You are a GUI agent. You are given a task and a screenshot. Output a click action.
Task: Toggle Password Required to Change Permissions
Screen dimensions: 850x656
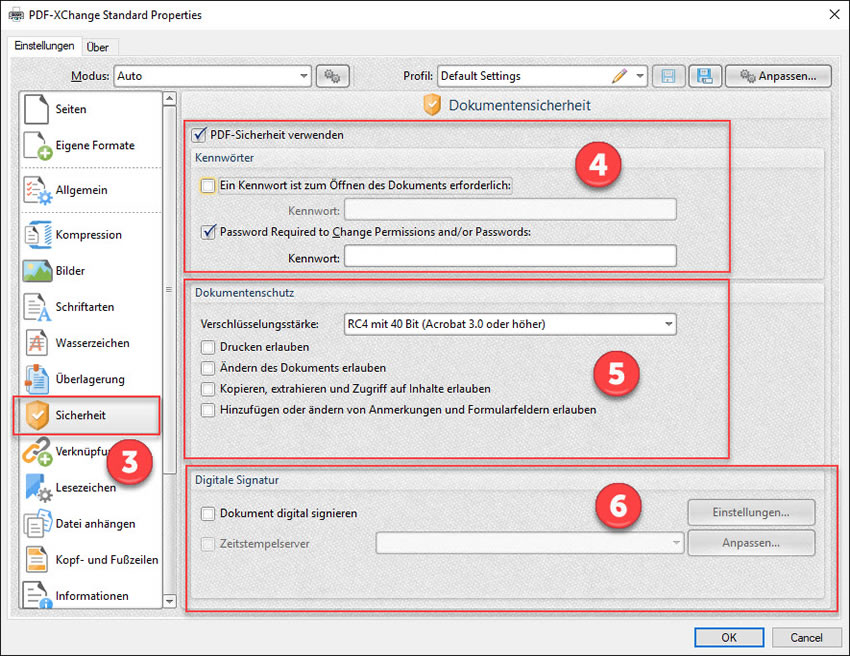pyautogui.click(x=208, y=232)
